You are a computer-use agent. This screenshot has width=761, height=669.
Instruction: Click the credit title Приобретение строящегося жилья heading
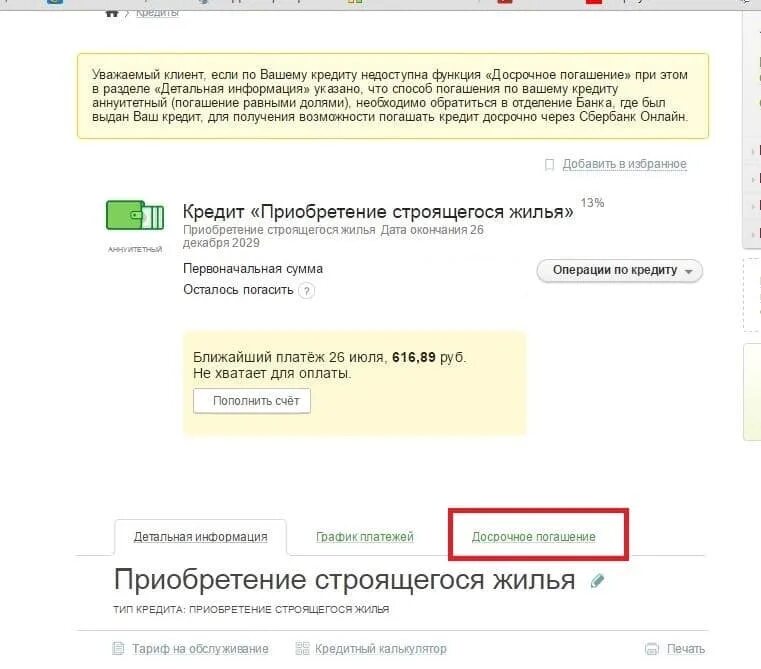pos(378,212)
